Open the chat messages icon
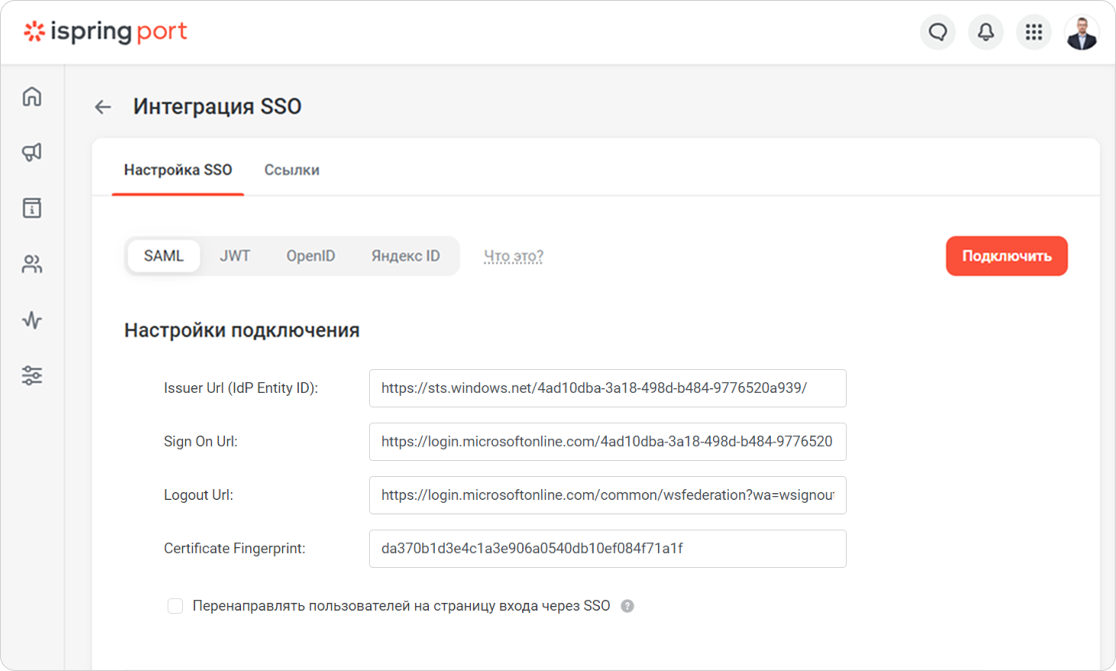Image resolution: width=1116 pixels, height=671 pixels. [x=938, y=32]
